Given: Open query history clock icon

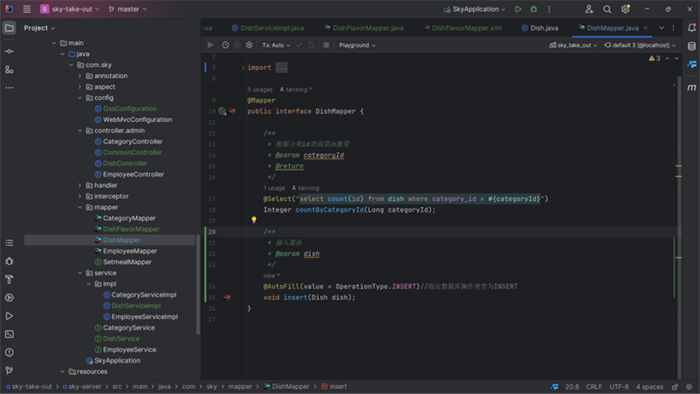Looking at the screenshot, I should coord(225,45).
